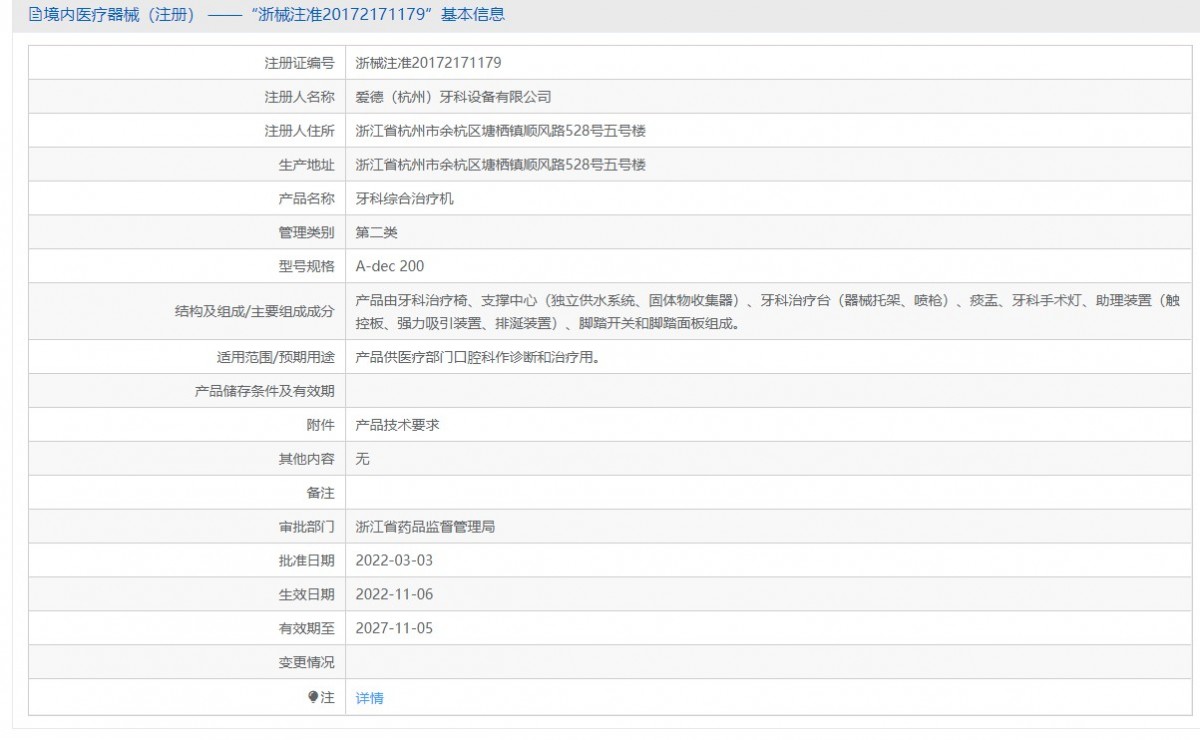Click the address value in 生产地址 row
This screenshot has width=1200, height=740.
(x=501, y=165)
